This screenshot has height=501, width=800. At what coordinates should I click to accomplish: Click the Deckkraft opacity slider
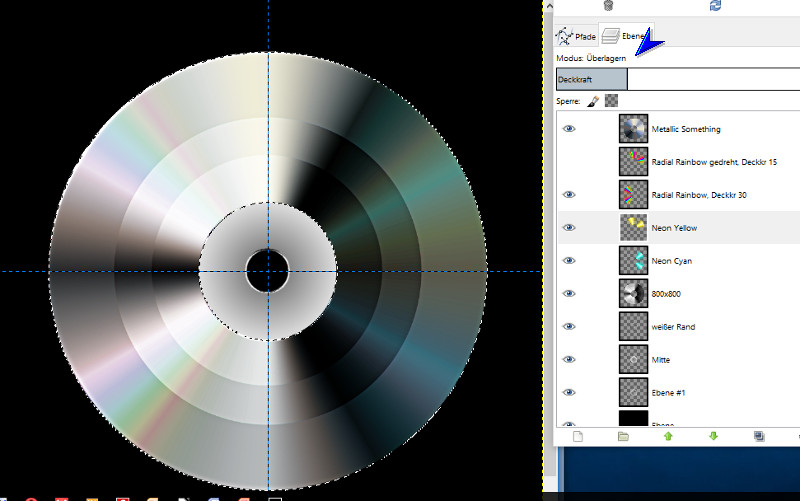click(676, 79)
